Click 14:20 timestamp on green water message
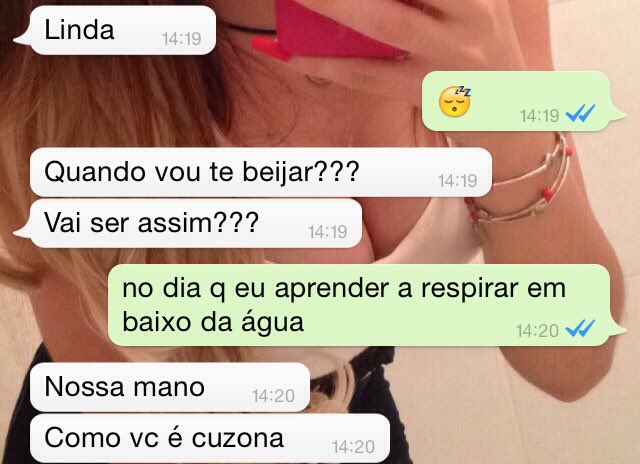The width and height of the screenshot is (640, 464). coord(537,331)
